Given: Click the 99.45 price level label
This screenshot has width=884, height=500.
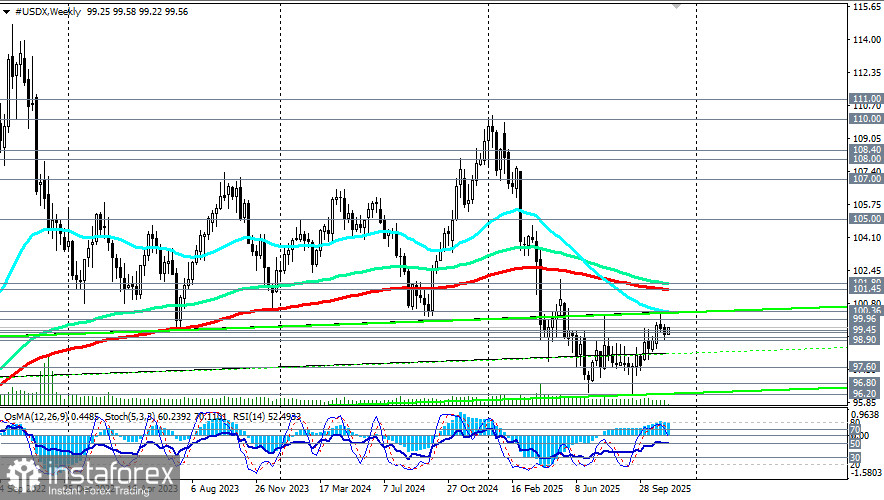Looking at the screenshot, I should (866, 330).
